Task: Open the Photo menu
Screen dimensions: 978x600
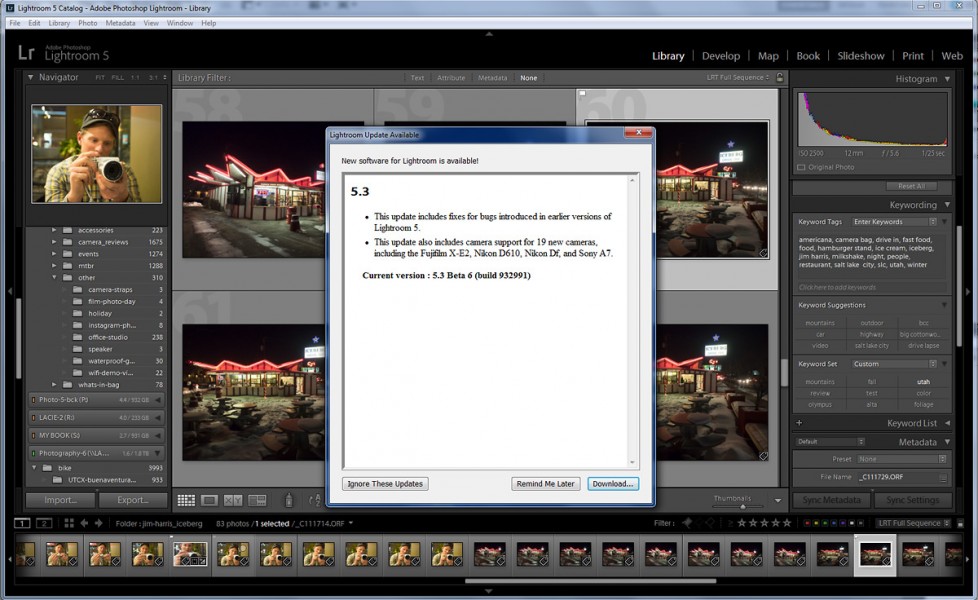Action: (87, 23)
